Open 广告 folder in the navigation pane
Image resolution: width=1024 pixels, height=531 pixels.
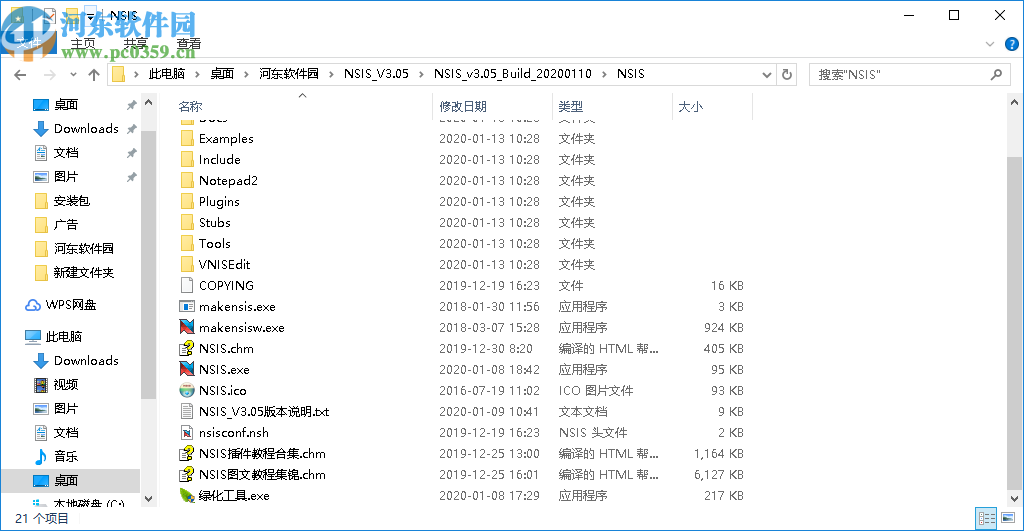pos(56,225)
